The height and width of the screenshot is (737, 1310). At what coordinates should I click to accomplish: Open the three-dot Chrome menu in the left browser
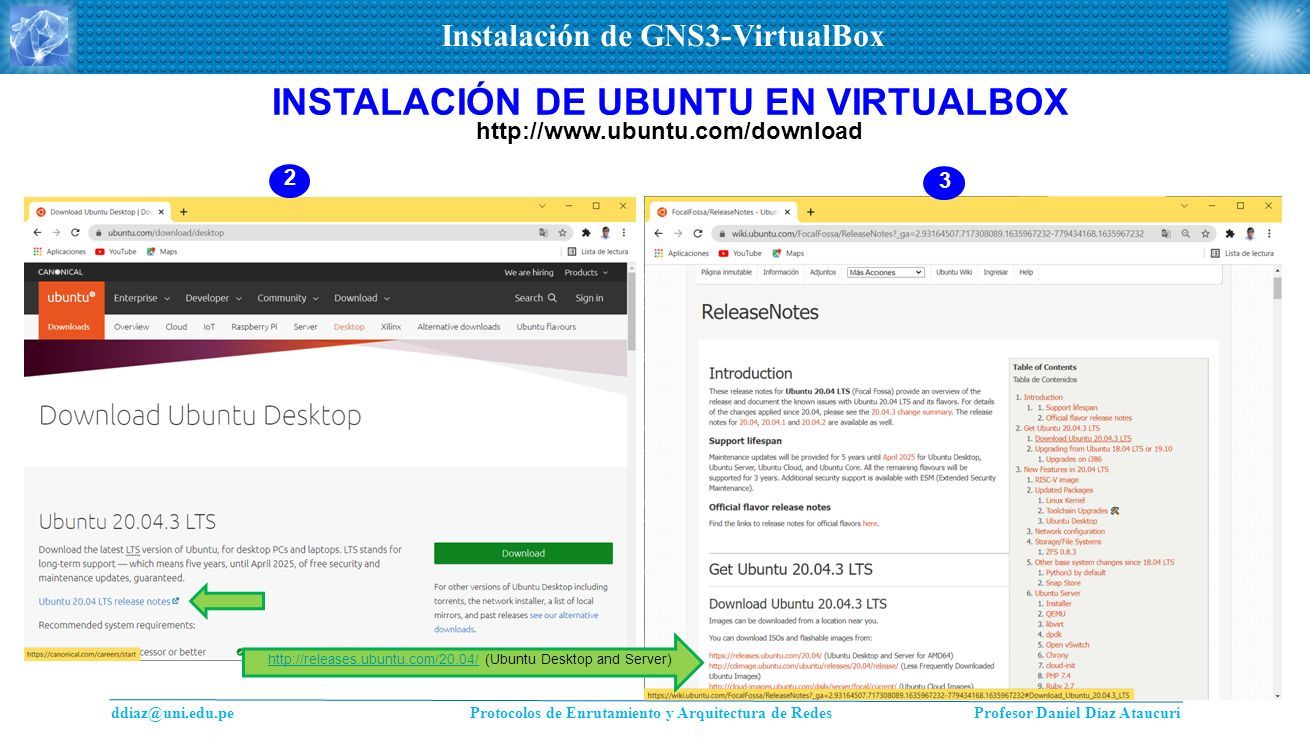pyautogui.click(x=623, y=232)
